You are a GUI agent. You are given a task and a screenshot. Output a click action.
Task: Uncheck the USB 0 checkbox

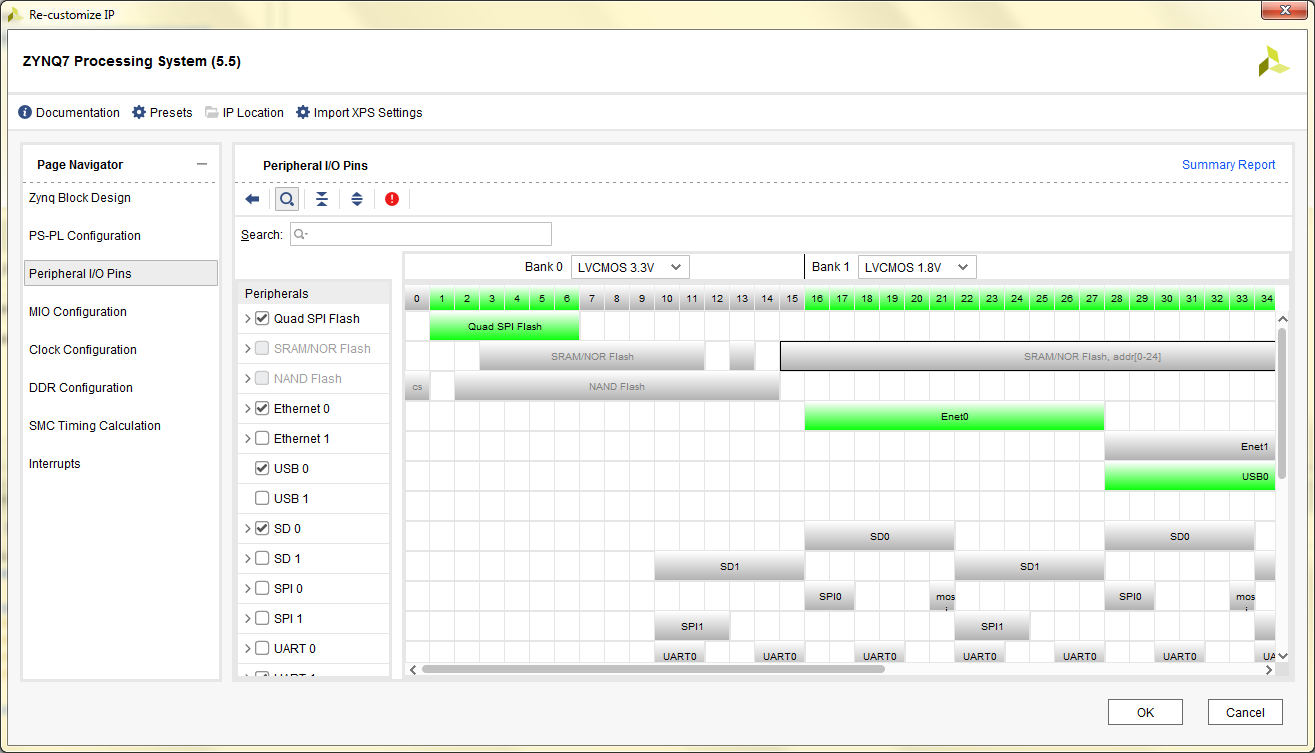(x=262, y=469)
